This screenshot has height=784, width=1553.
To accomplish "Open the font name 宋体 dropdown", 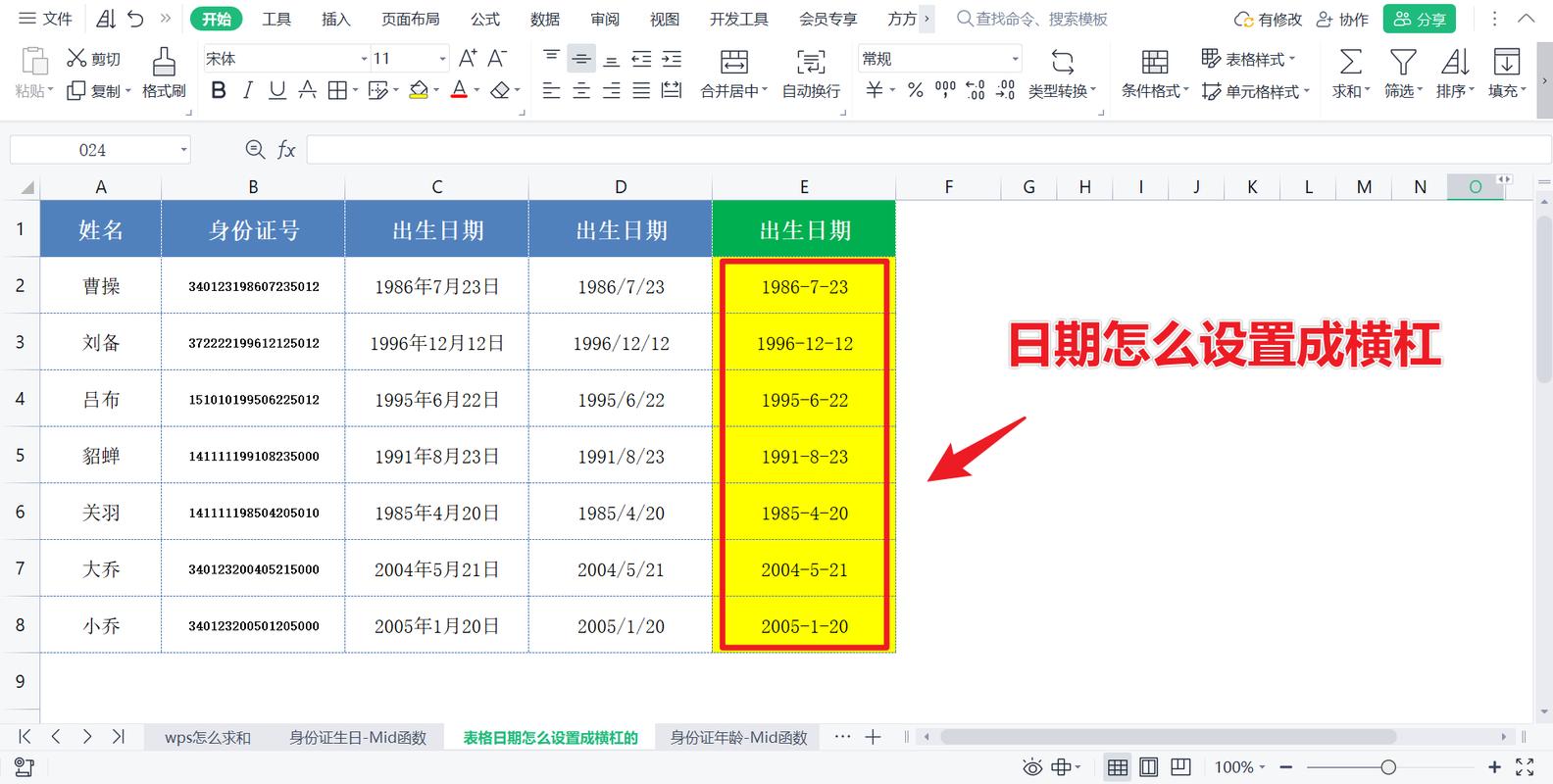I will point(364,60).
